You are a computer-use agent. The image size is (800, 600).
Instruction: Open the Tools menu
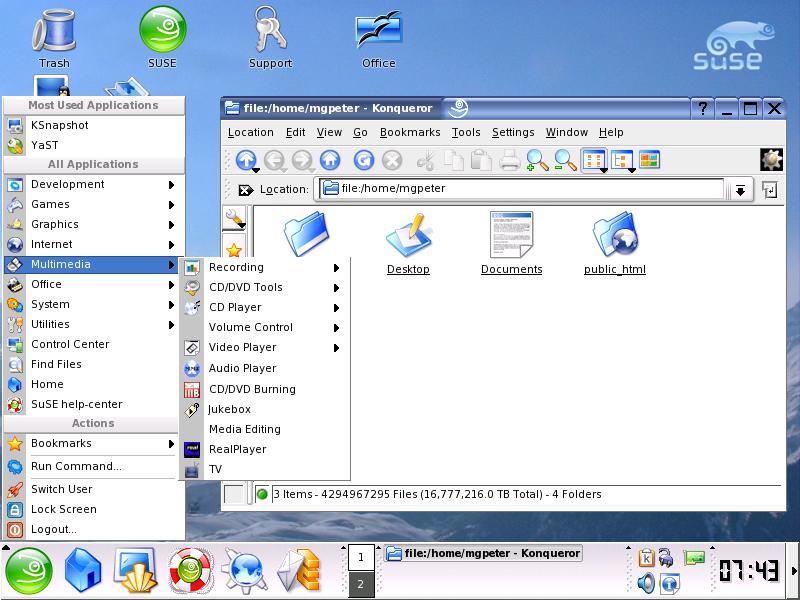click(466, 132)
